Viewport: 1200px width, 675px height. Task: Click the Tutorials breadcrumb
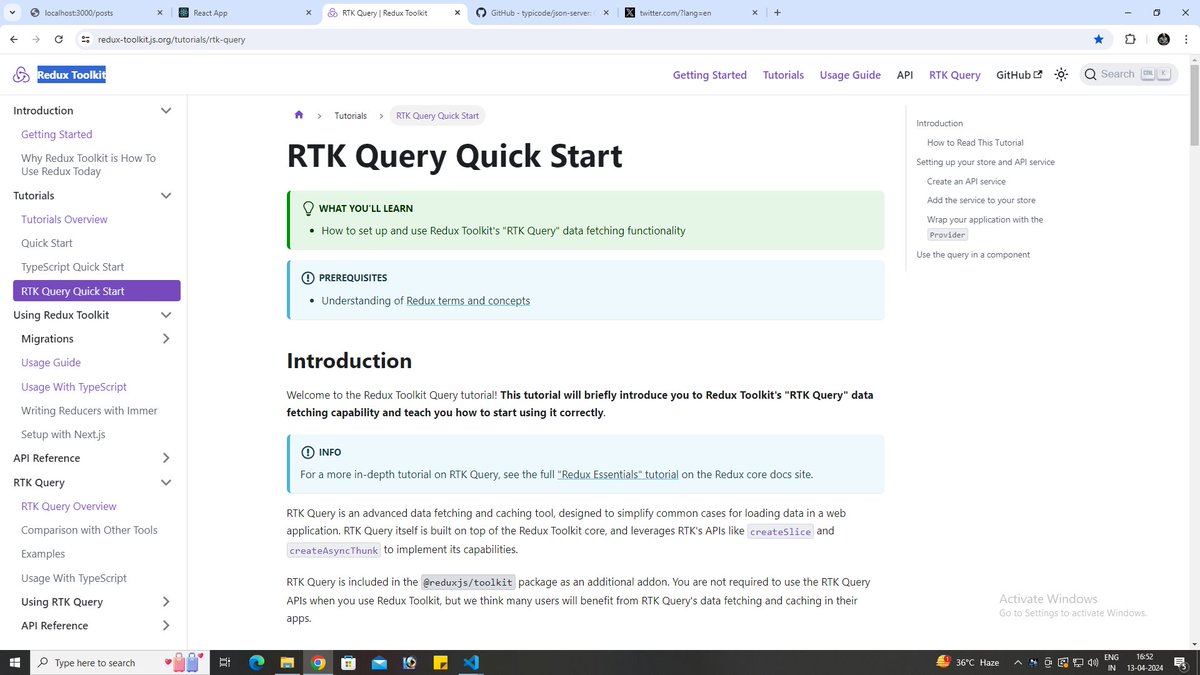[351, 116]
